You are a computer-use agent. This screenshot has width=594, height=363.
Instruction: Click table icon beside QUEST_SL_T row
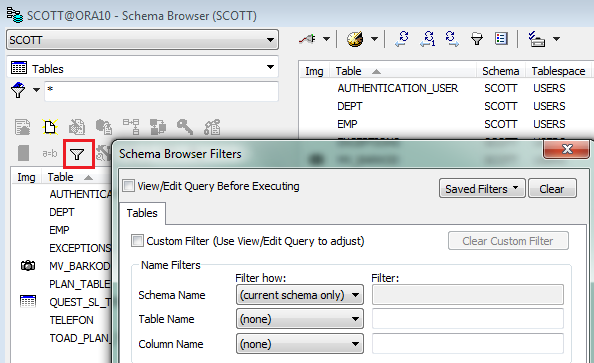click(x=28, y=301)
